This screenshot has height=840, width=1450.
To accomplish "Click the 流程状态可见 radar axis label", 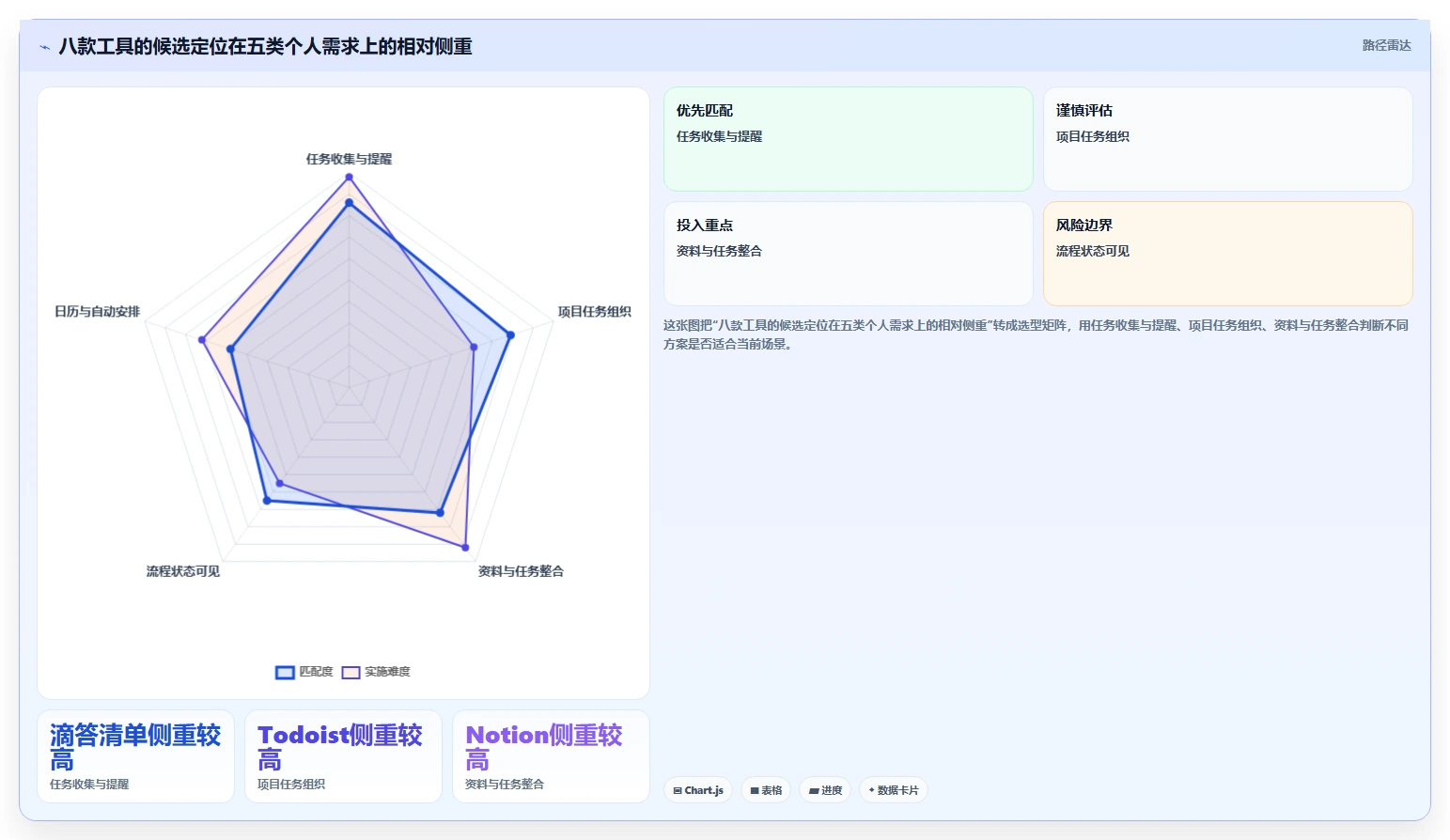I will [183, 571].
